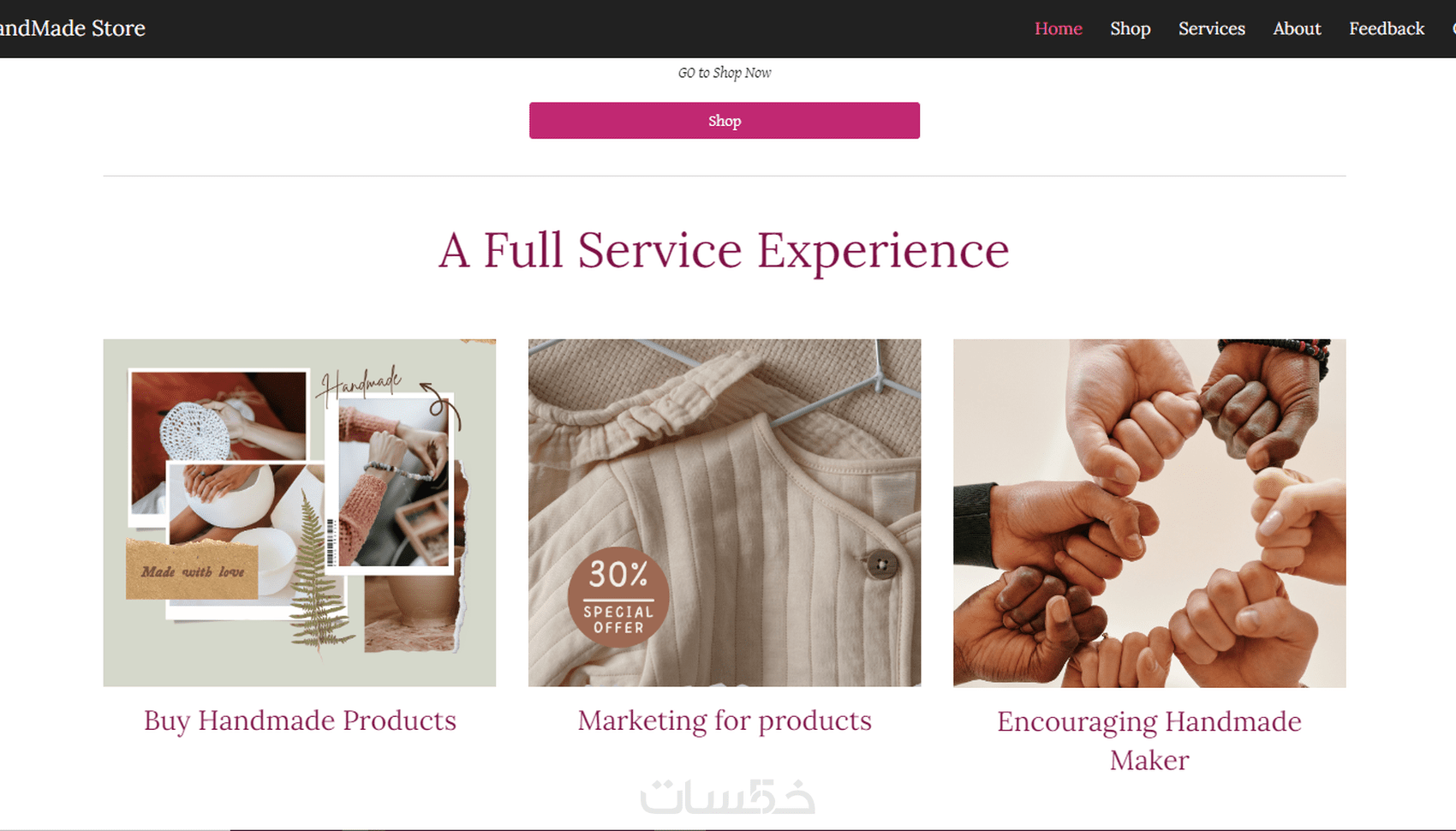Open the Services menu item
The height and width of the screenshot is (831, 1456).
1211,28
